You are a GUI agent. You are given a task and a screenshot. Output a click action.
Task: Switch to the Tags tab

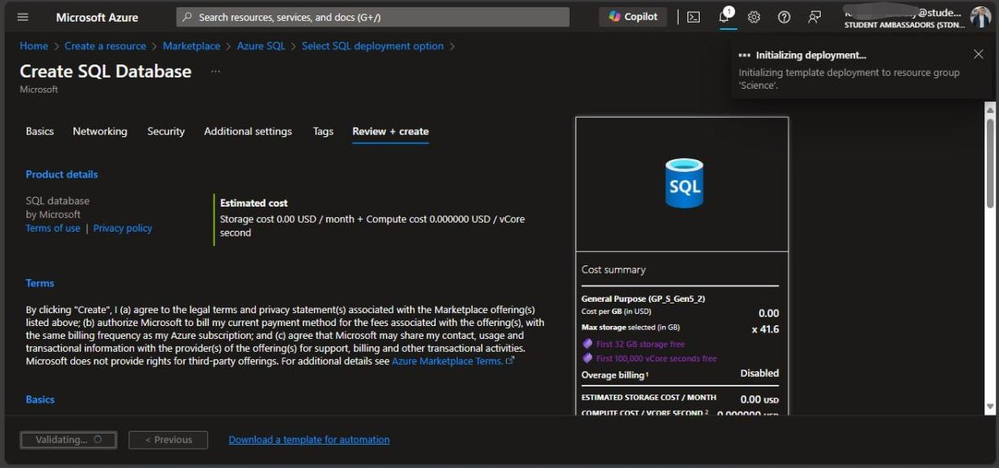point(323,131)
